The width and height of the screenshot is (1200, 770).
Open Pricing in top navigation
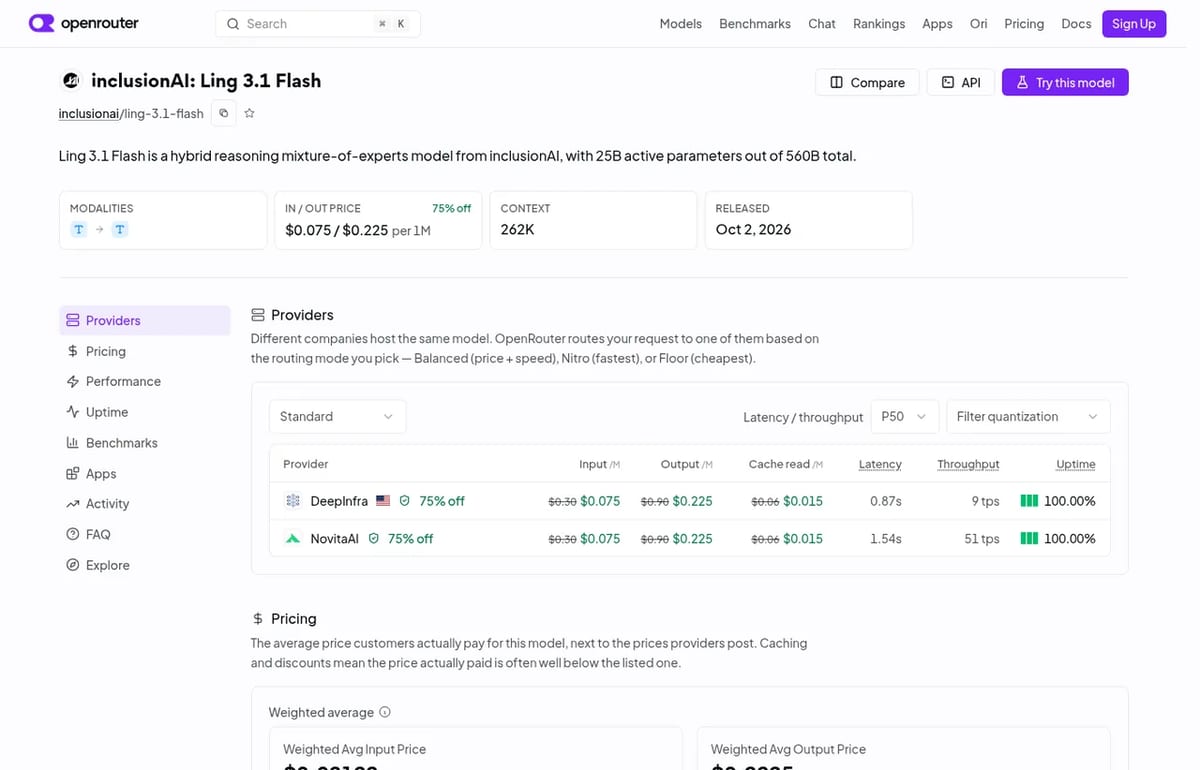click(x=1024, y=24)
